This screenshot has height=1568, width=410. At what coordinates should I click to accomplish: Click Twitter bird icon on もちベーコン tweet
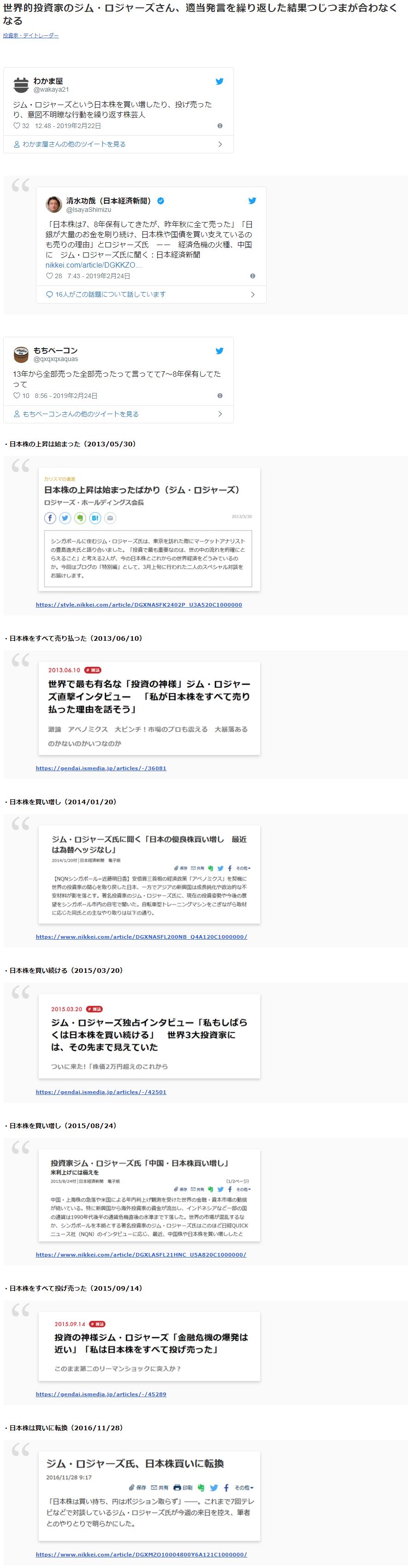point(220,351)
